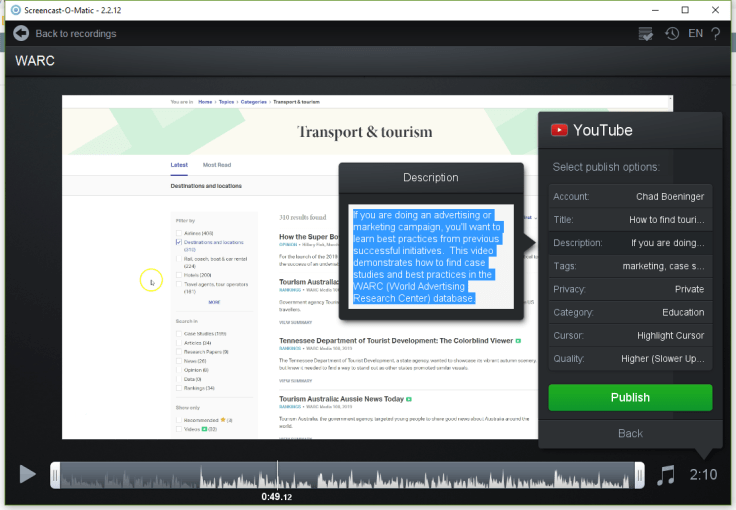Viewport: 736px width, 510px height.
Task: Click Back in the YouTube panel
Action: 630,433
